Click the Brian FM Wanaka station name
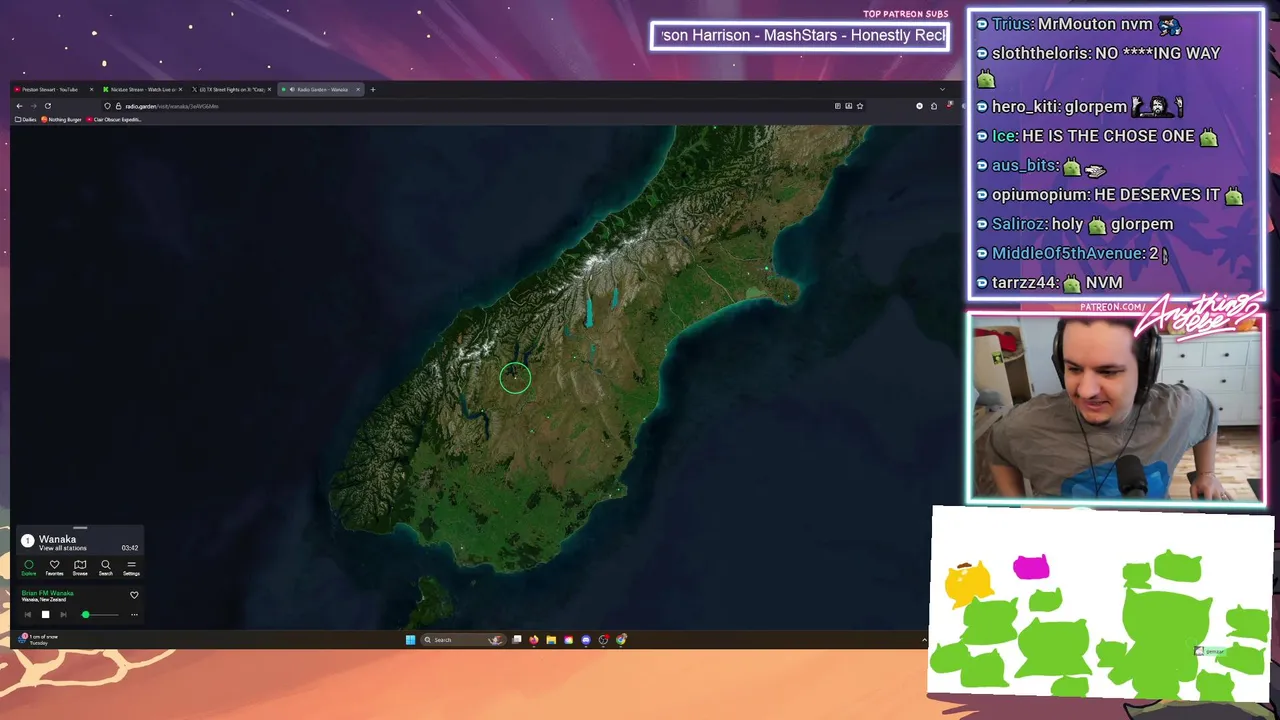Viewport: 1280px width, 720px height. coord(47,593)
